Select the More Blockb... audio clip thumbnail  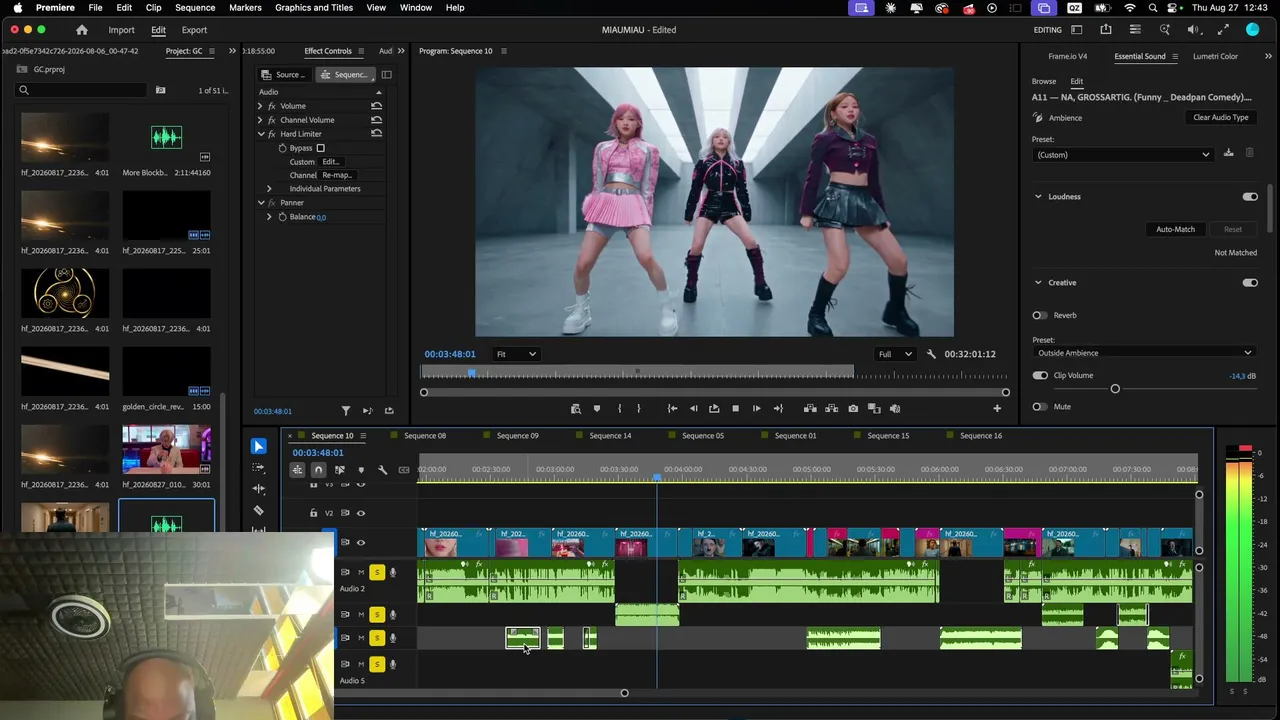[166, 137]
